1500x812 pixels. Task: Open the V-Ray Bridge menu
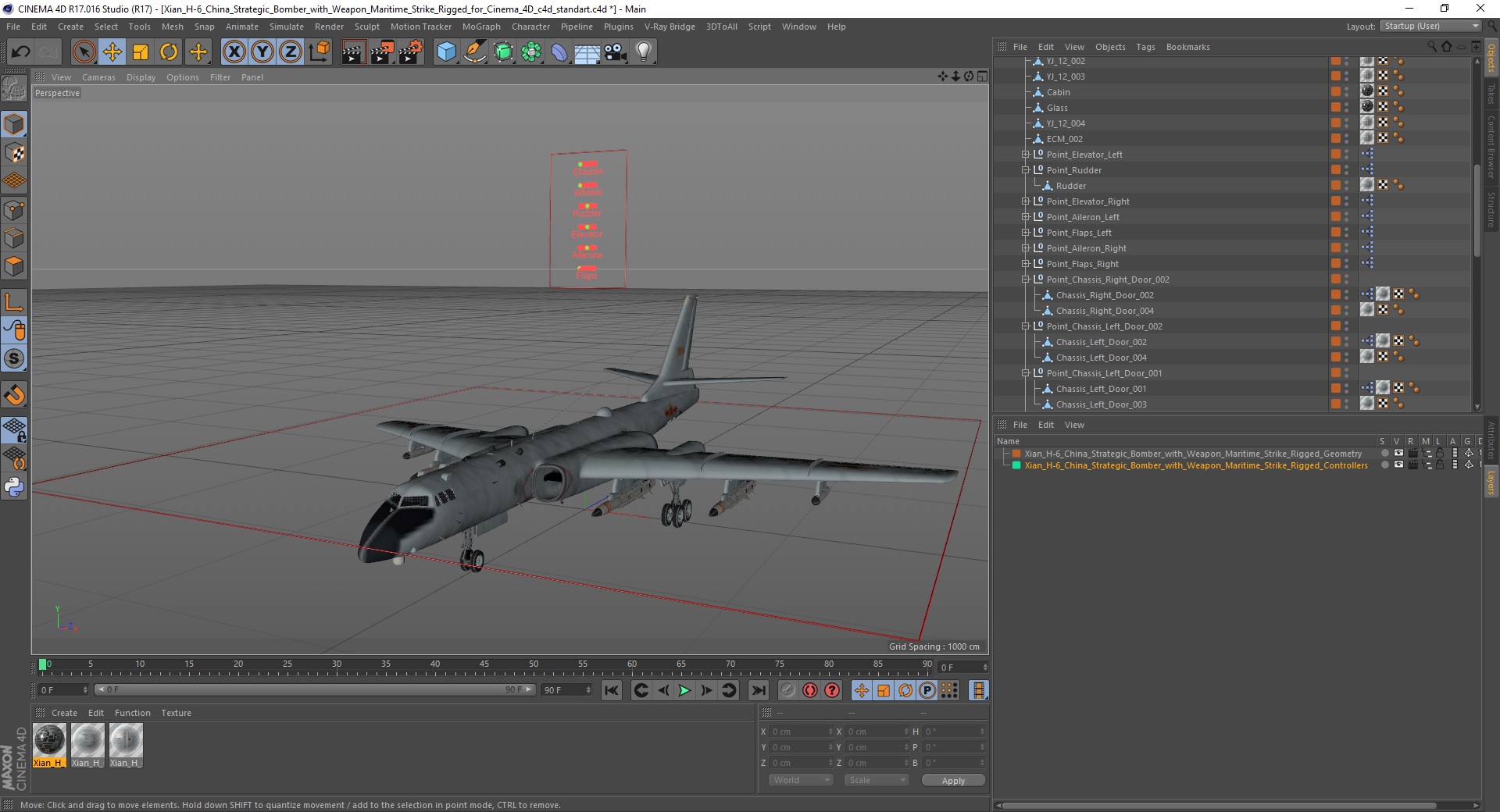[x=670, y=27]
